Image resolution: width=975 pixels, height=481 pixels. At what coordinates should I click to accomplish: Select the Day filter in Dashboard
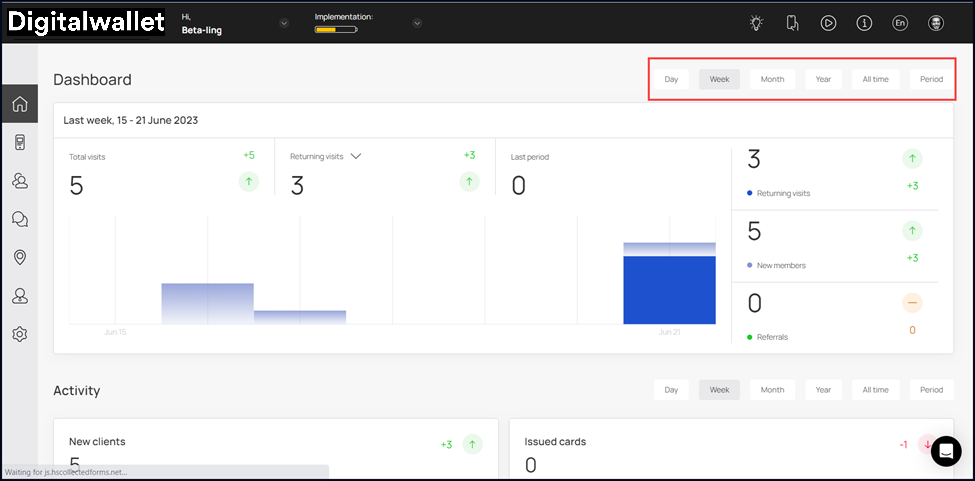click(671, 79)
